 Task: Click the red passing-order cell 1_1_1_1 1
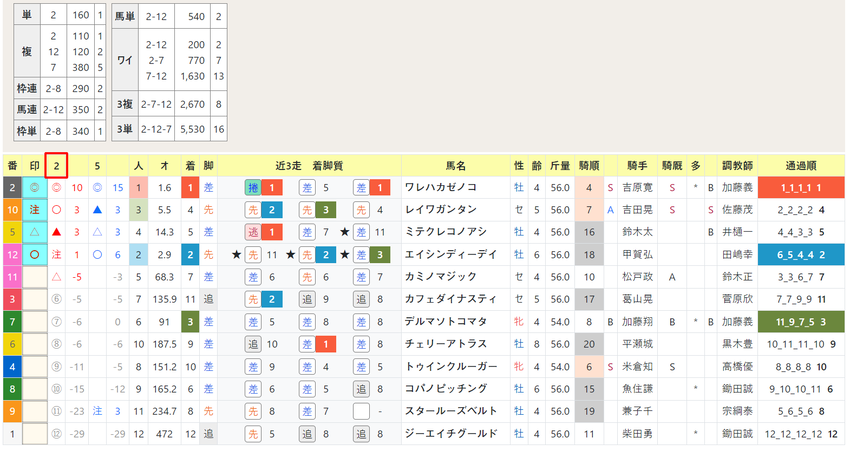pyautogui.click(x=801, y=188)
